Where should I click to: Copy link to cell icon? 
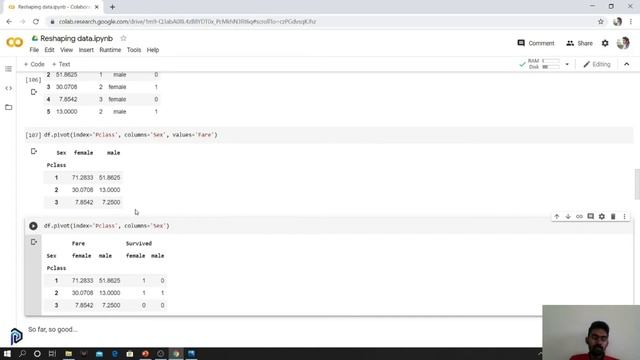(x=579, y=216)
